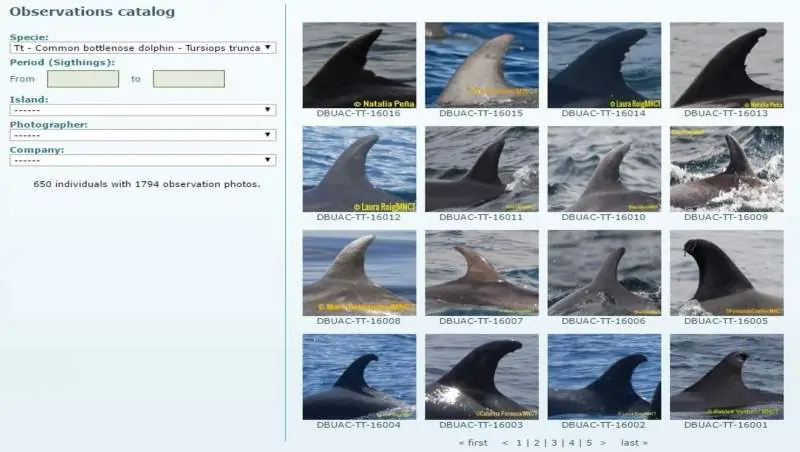Select the DBUAC-TT-16015 fin thumbnail
The height and width of the screenshot is (452, 800).
[x=481, y=65]
